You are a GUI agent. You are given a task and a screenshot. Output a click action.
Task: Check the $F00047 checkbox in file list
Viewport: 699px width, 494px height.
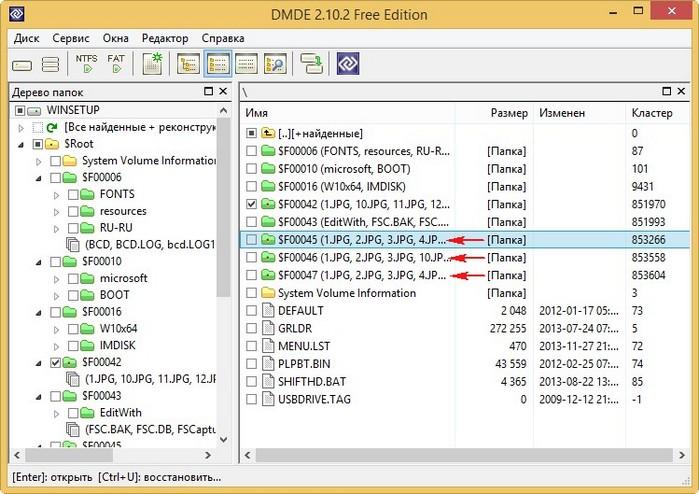pyautogui.click(x=251, y=275)
